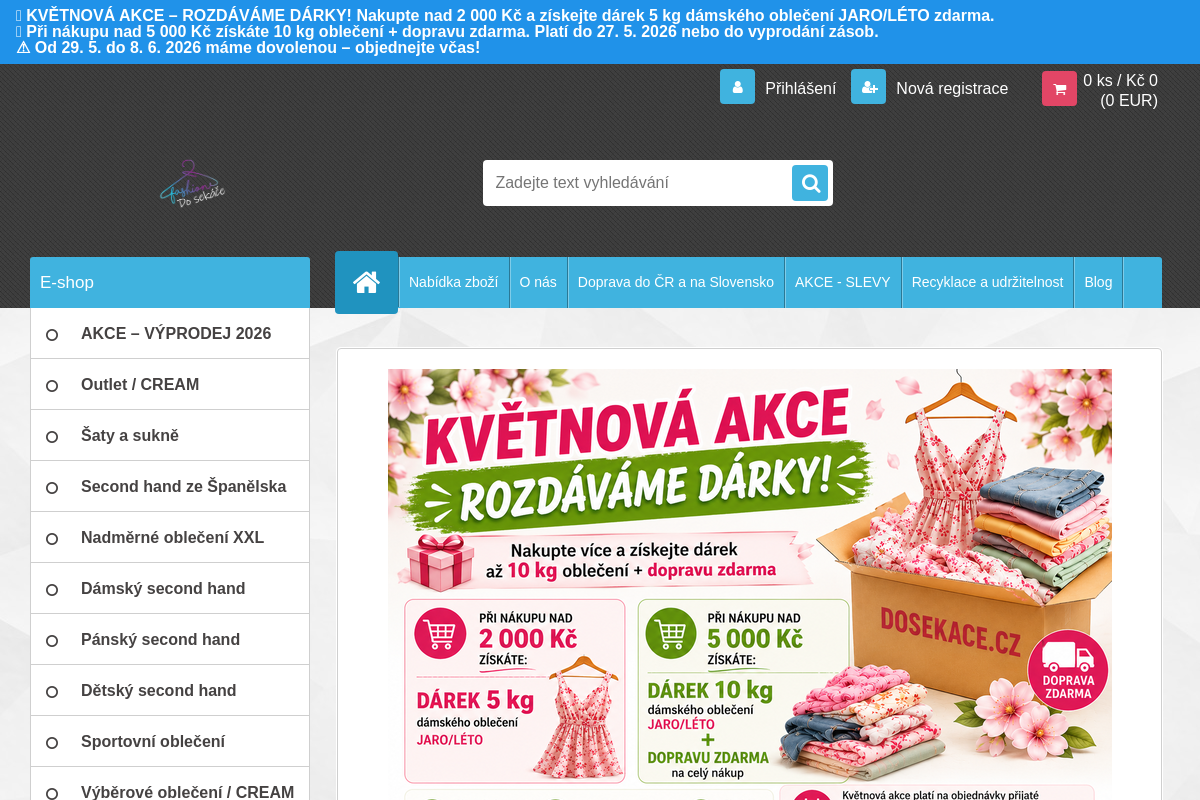The width and height of the screenshot is (1200, 800).
Task: Click the dovolenou 29. 5. notice line
Action: click(x=248, y=47)
